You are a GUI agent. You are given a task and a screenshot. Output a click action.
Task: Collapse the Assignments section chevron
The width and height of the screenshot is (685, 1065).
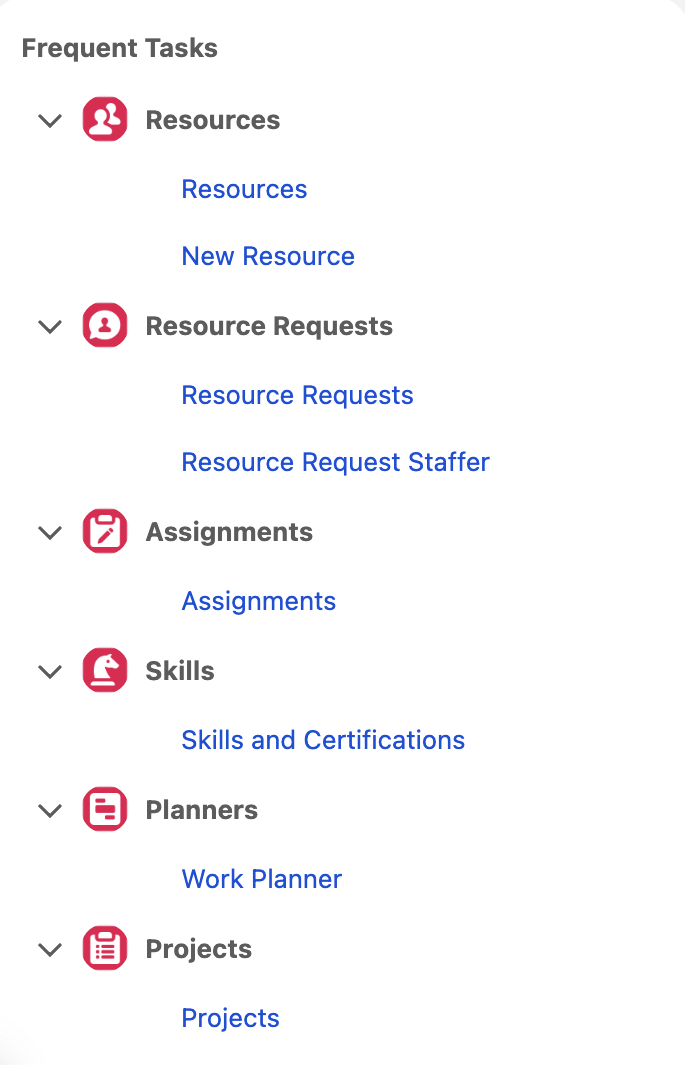(x=50, y=533)
